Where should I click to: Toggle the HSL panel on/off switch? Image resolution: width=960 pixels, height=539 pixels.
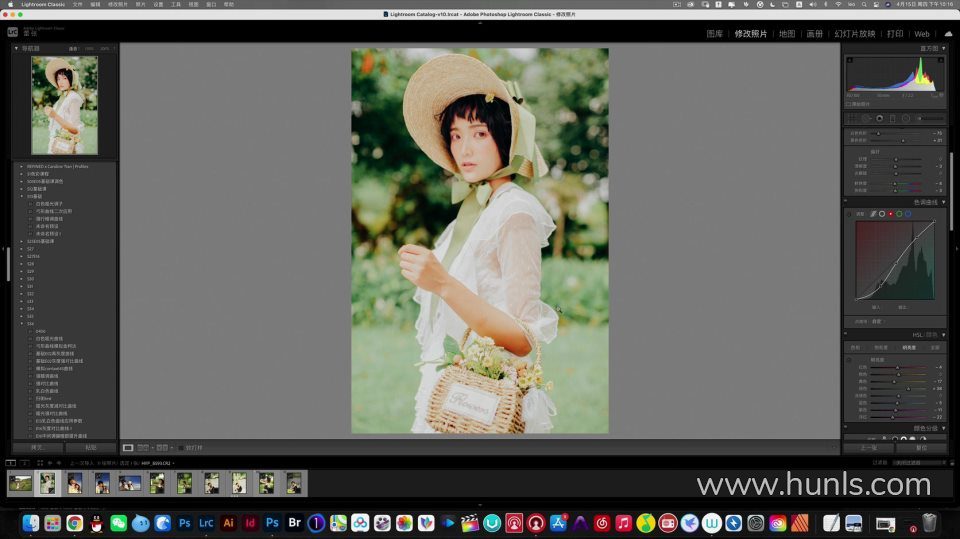click(x=846, y=334)
